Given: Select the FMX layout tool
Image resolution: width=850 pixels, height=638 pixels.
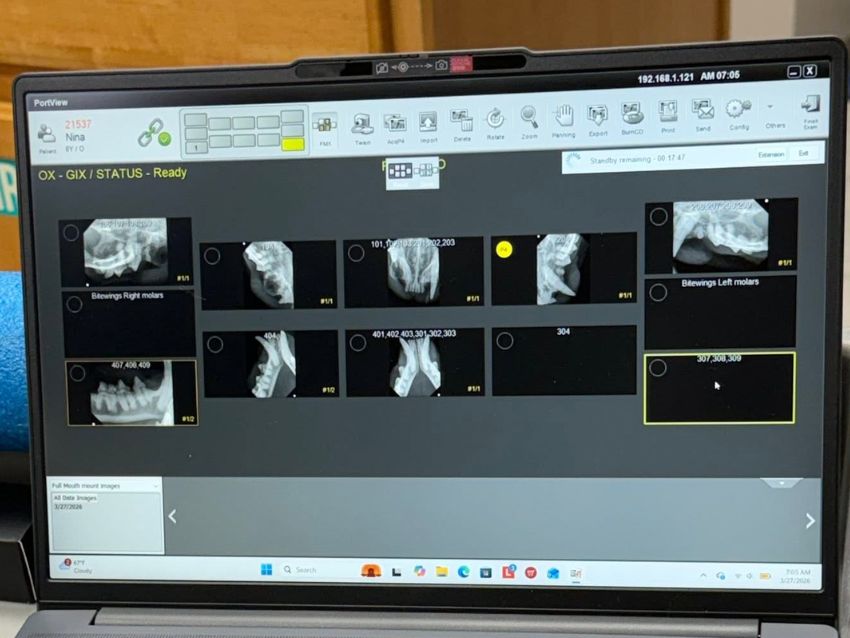Looking at the screenshot, I should (325, 128).
